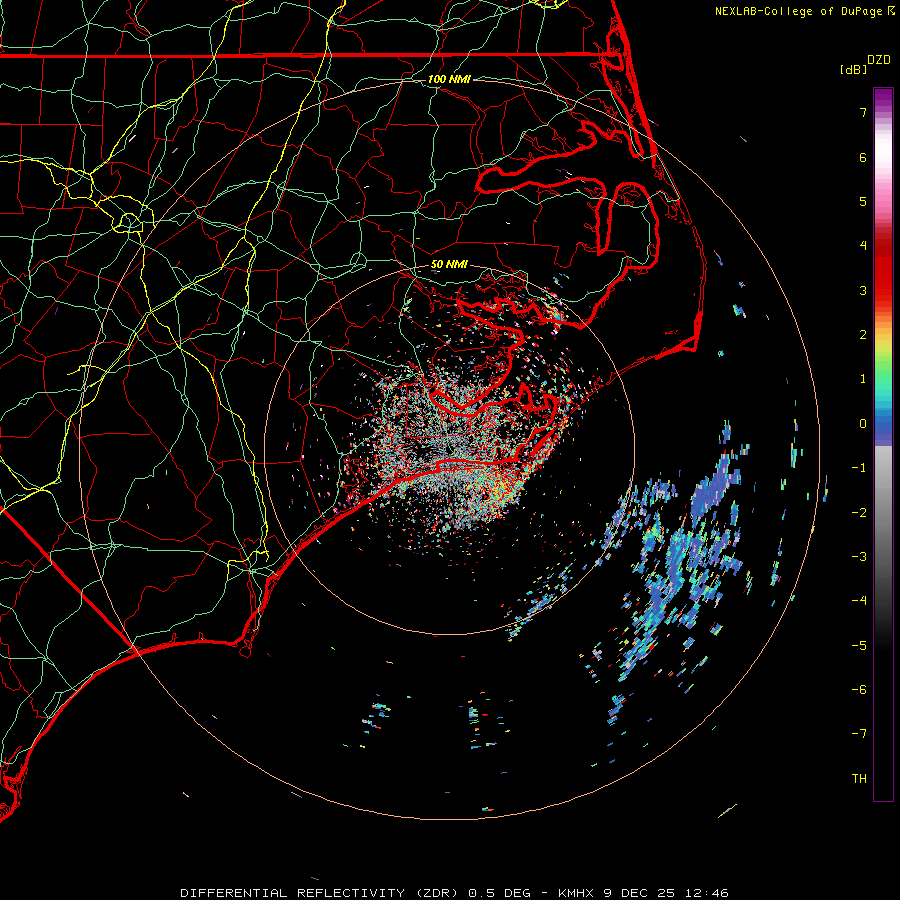Click the colorbar value label 0
Viewport: 900px width, 900px height.
pos(863,424)
